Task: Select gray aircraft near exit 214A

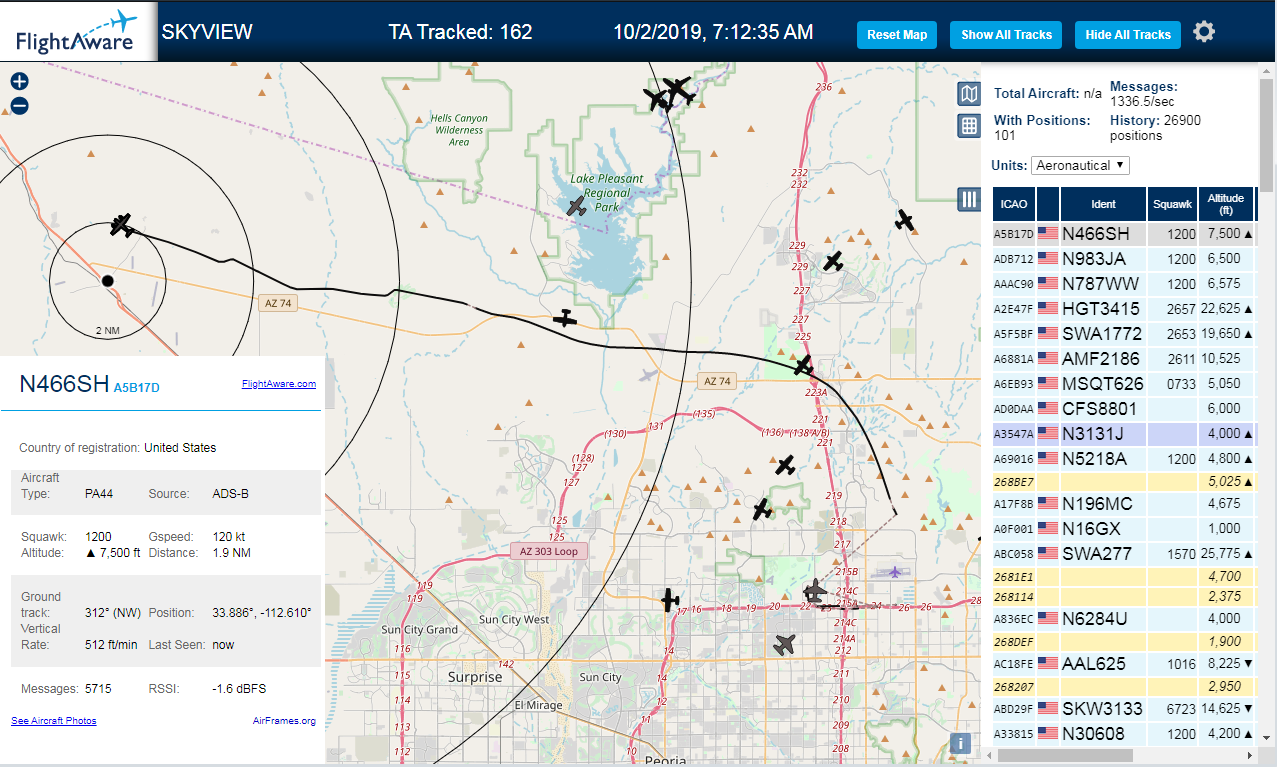Action: tap(784, 645)
